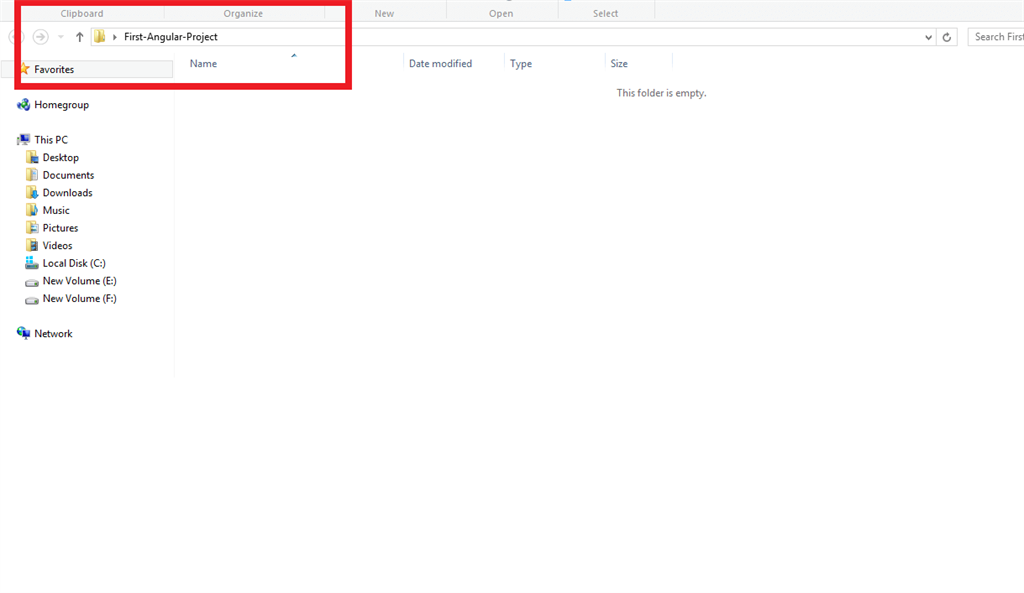Image resolution: width=1024 pixels, height=593 pixels.
Task: Open the Music folder from the navigation pane
Action: 58,210
